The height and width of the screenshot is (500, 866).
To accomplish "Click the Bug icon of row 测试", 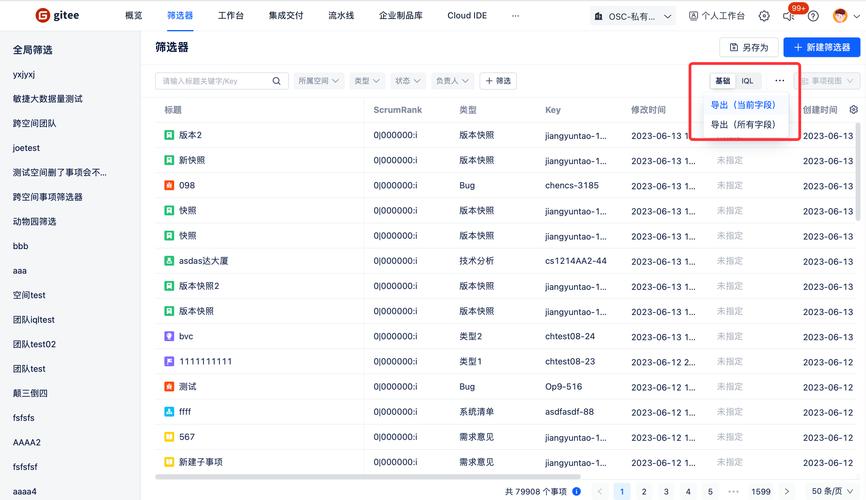I will (169, 386).
